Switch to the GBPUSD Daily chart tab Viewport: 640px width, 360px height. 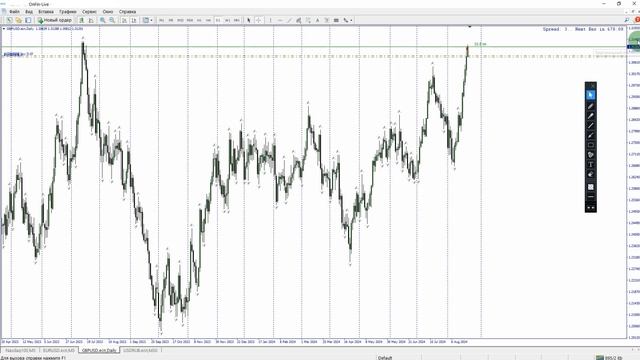pos(99,350)
